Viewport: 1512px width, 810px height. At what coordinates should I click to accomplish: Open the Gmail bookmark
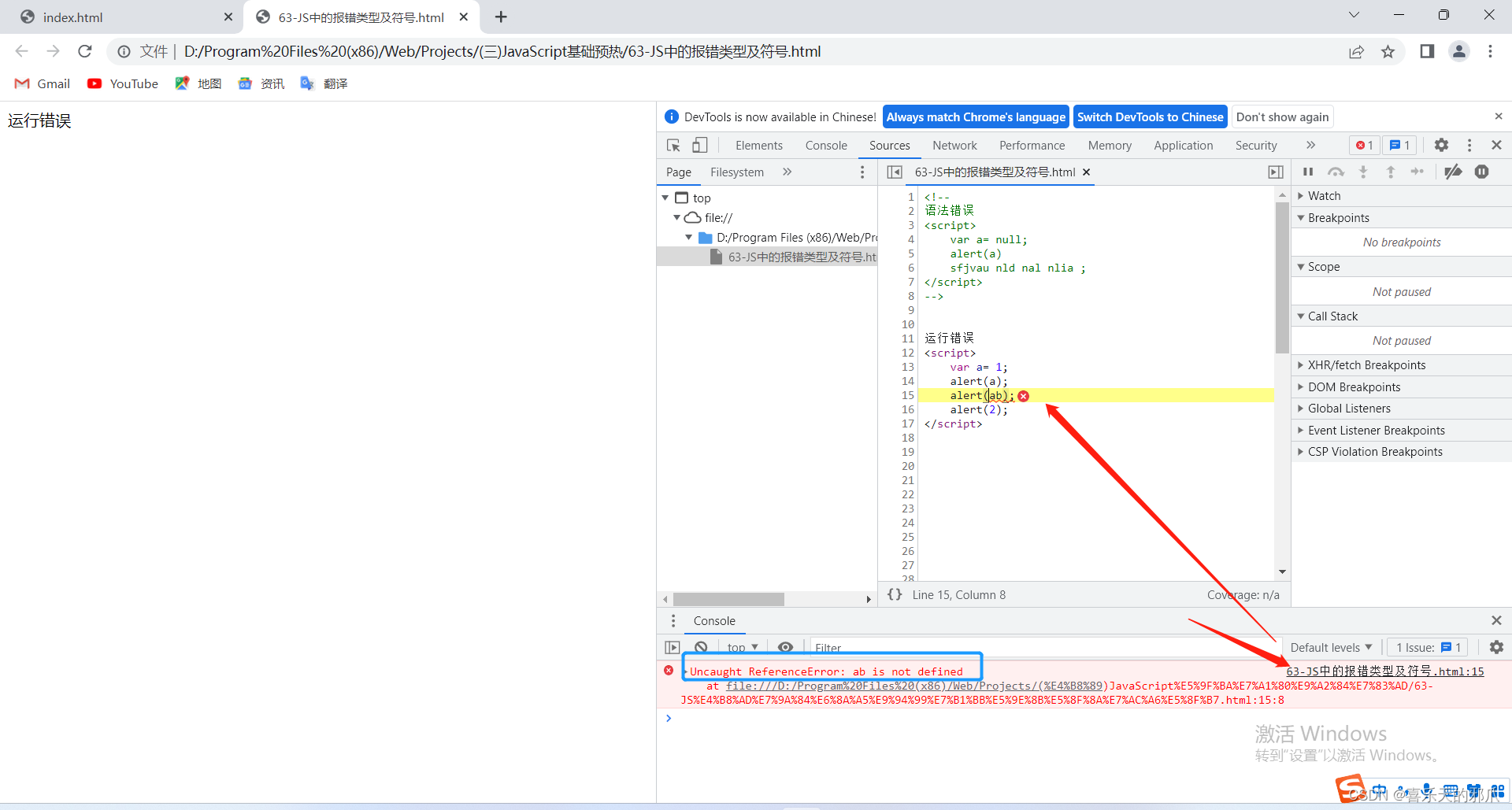pyautogui.click(x=43, y=83)
